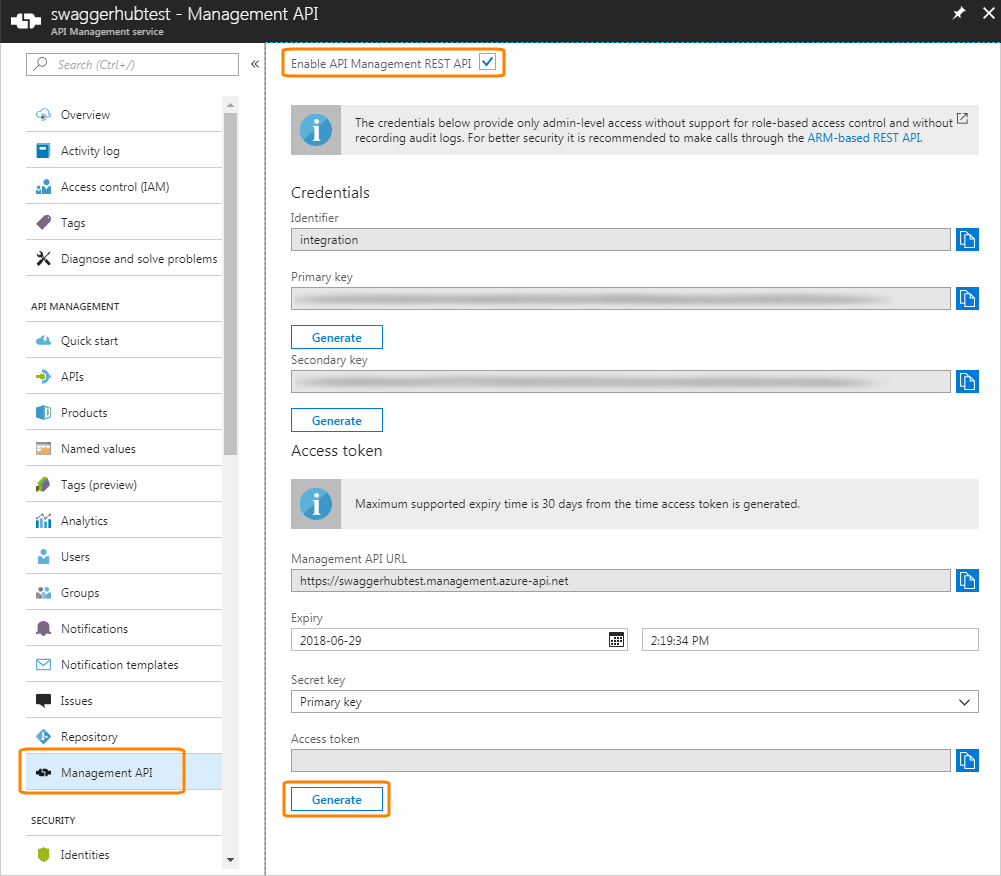The height and width of the screenshot is (876, 1001).
Task: Generate a new Access token
Action: point(337,798)
